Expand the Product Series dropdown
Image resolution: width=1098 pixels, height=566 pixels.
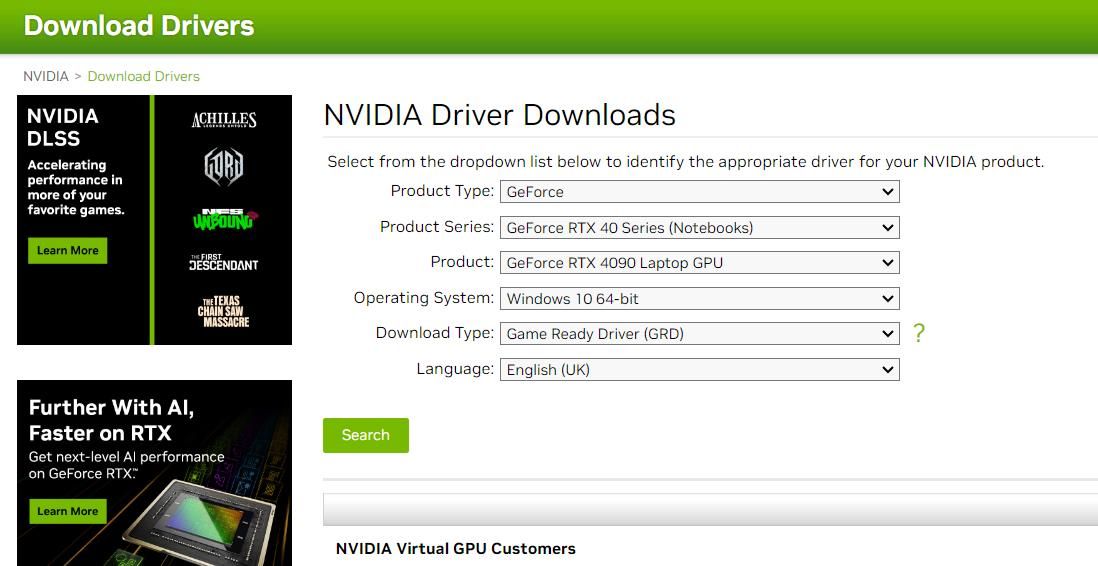click(x=699, y=228)
